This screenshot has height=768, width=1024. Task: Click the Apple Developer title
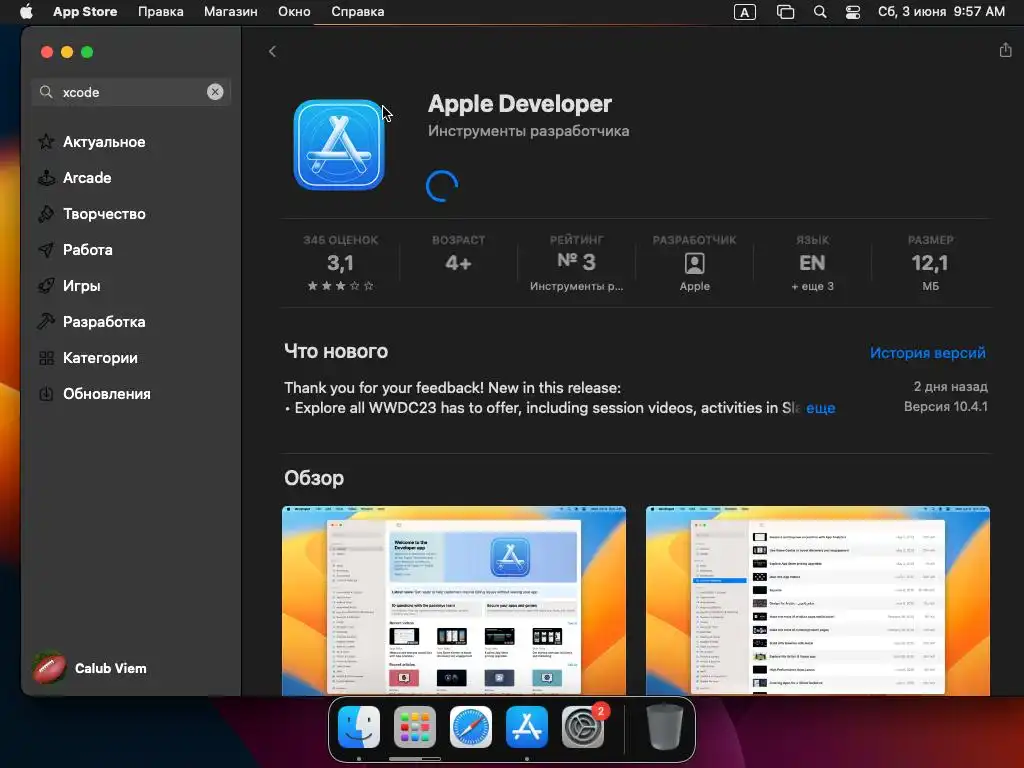520,104
